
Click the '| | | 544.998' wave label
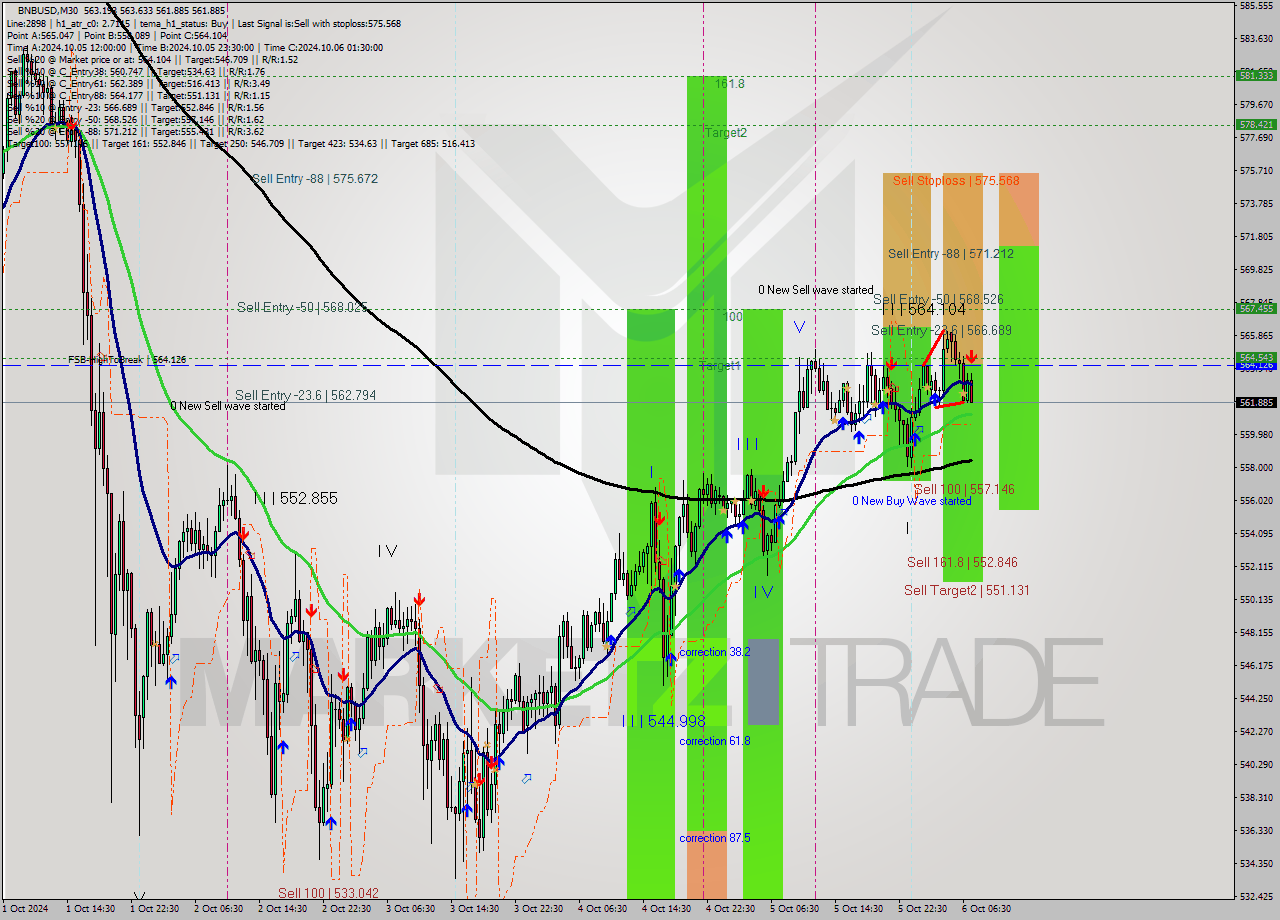pos(664,721)
